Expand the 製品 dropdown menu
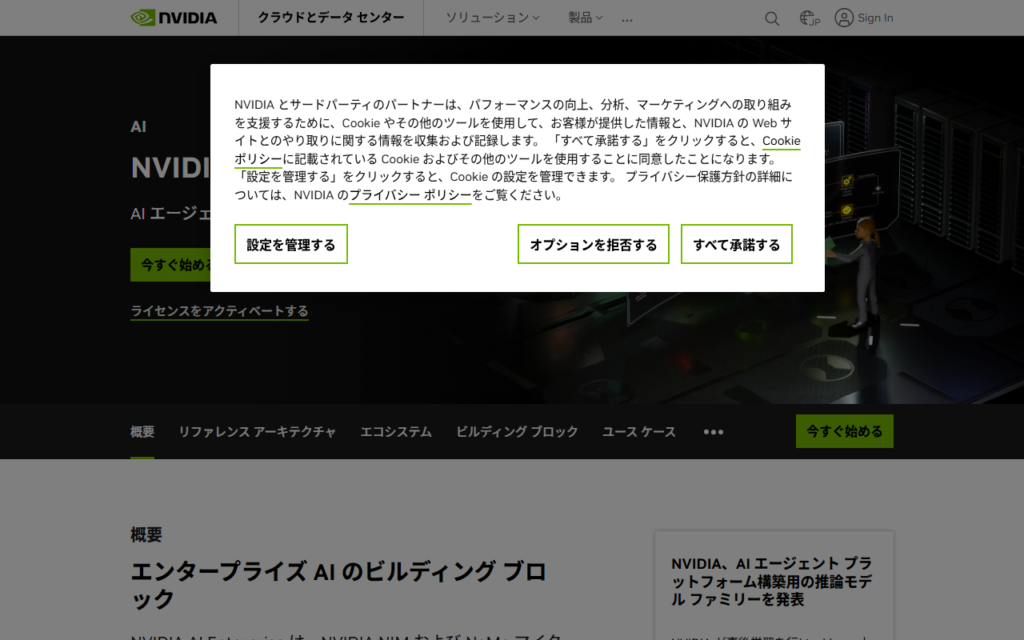This screenshot has height=640, width=1024. (585, 18)
